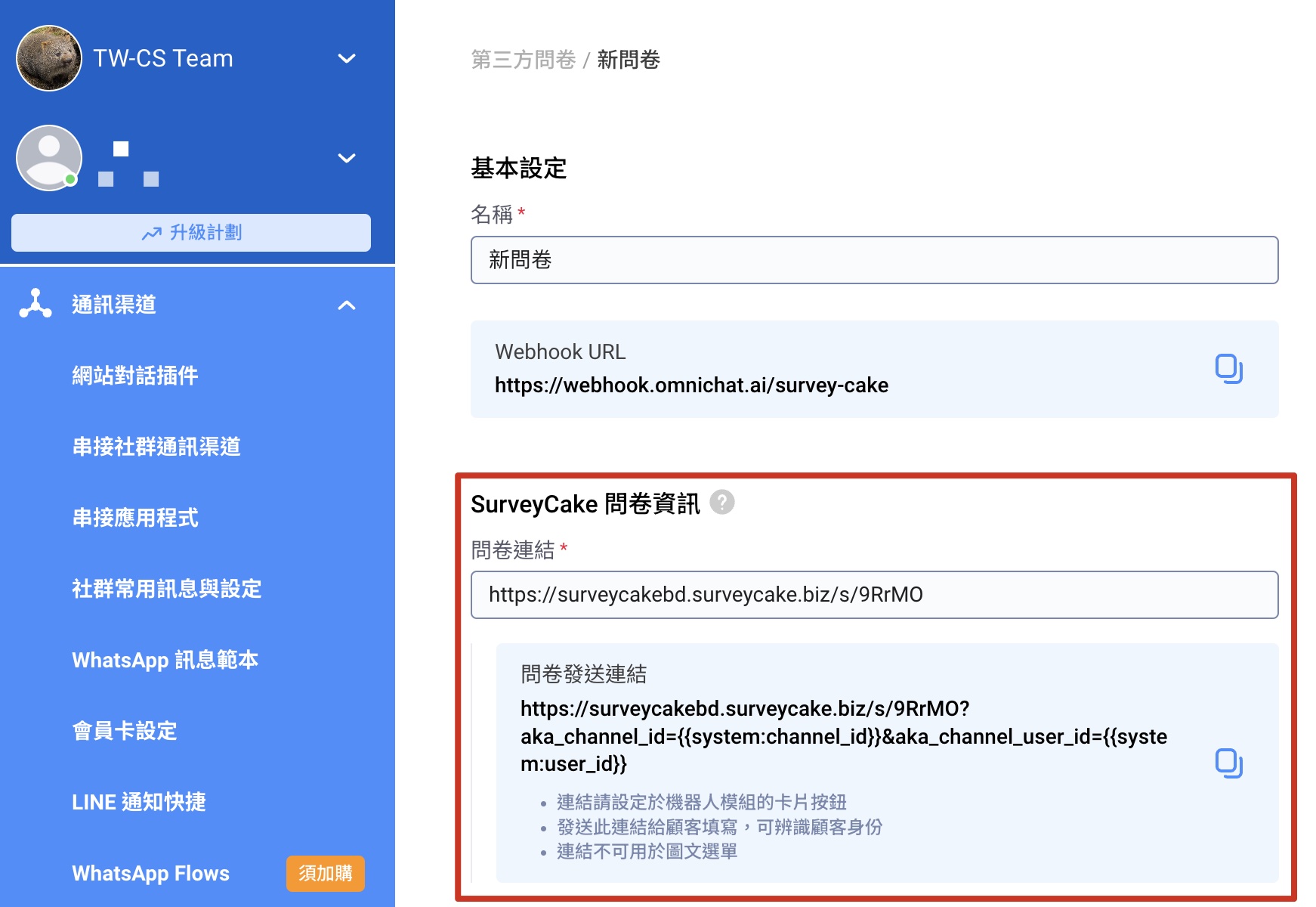Image resolution: width=1316 pixels, height=907 pixels.
Task: Select LINE 通知快捷
Action: click(x=139, y=801)
